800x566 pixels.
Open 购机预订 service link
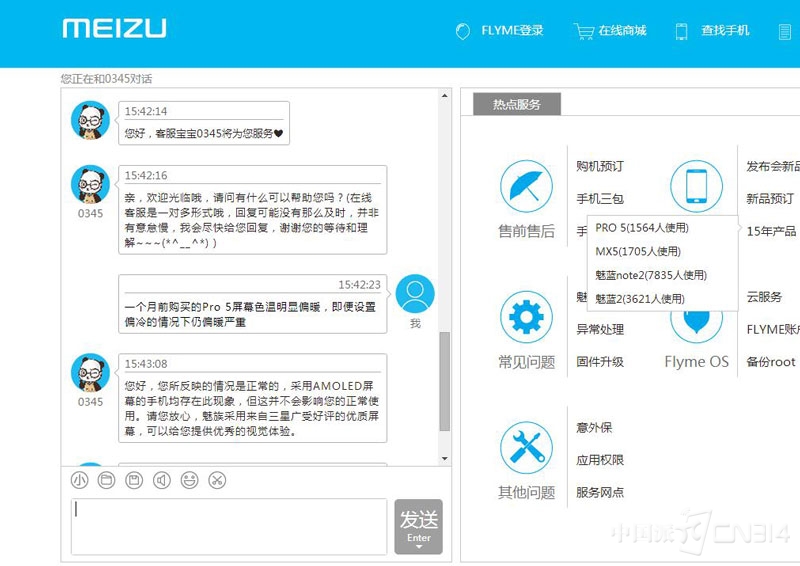click(x=600, y=166)
